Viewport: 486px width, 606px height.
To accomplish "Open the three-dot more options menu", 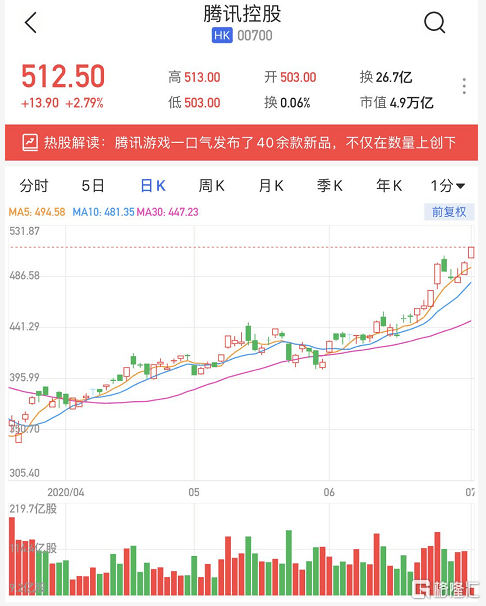I will (464, 86).
